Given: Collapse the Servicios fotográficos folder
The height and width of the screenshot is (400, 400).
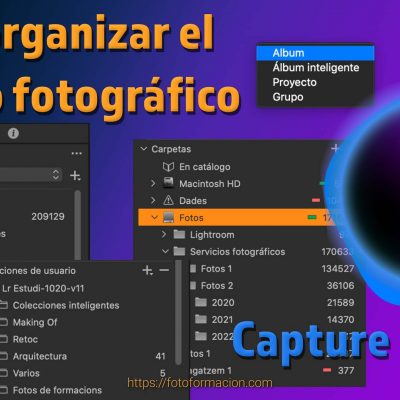Looking at the screenshot, I should (x=165, y=252).
